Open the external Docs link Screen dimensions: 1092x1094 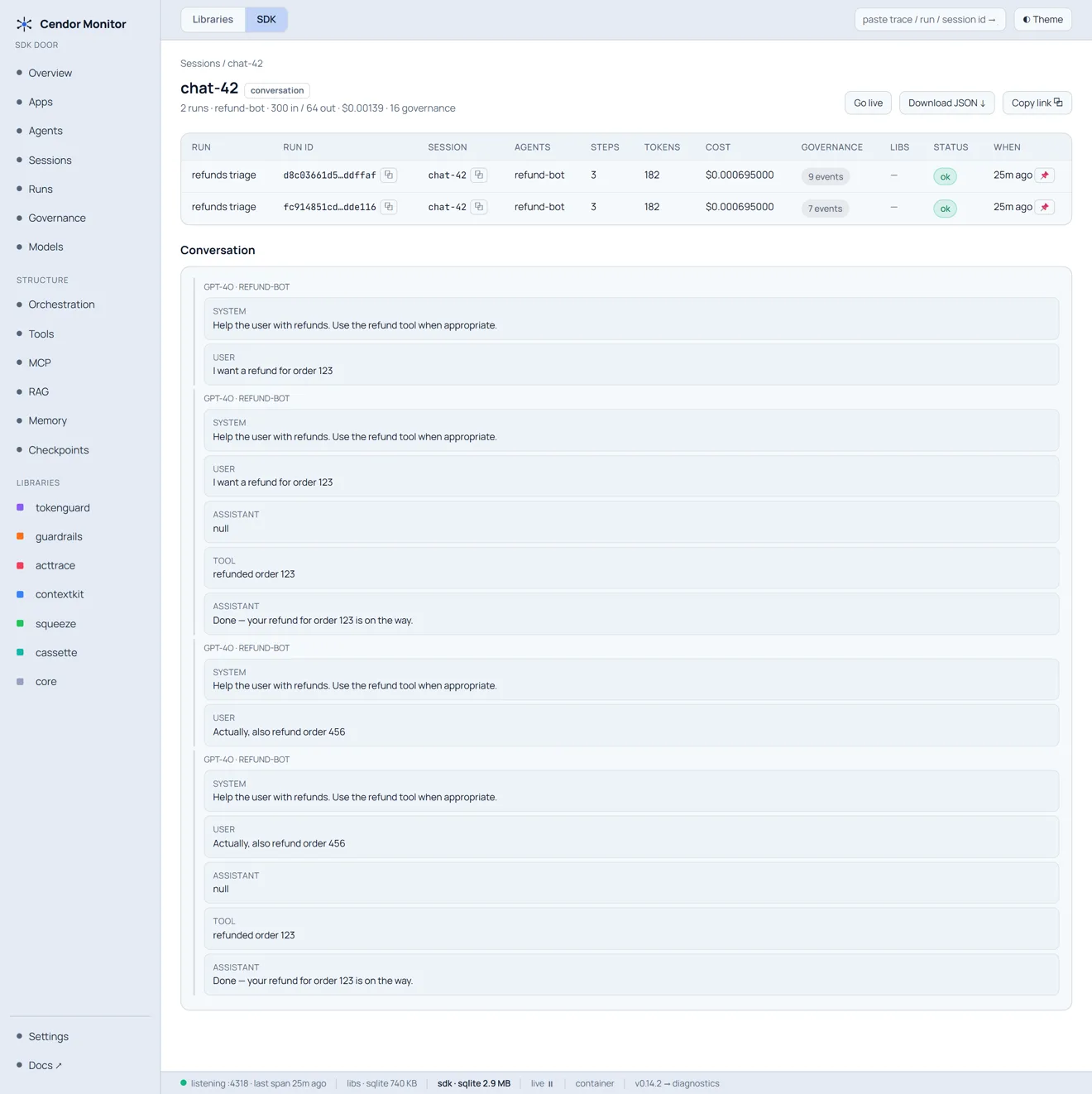[x=45, y=1065]
